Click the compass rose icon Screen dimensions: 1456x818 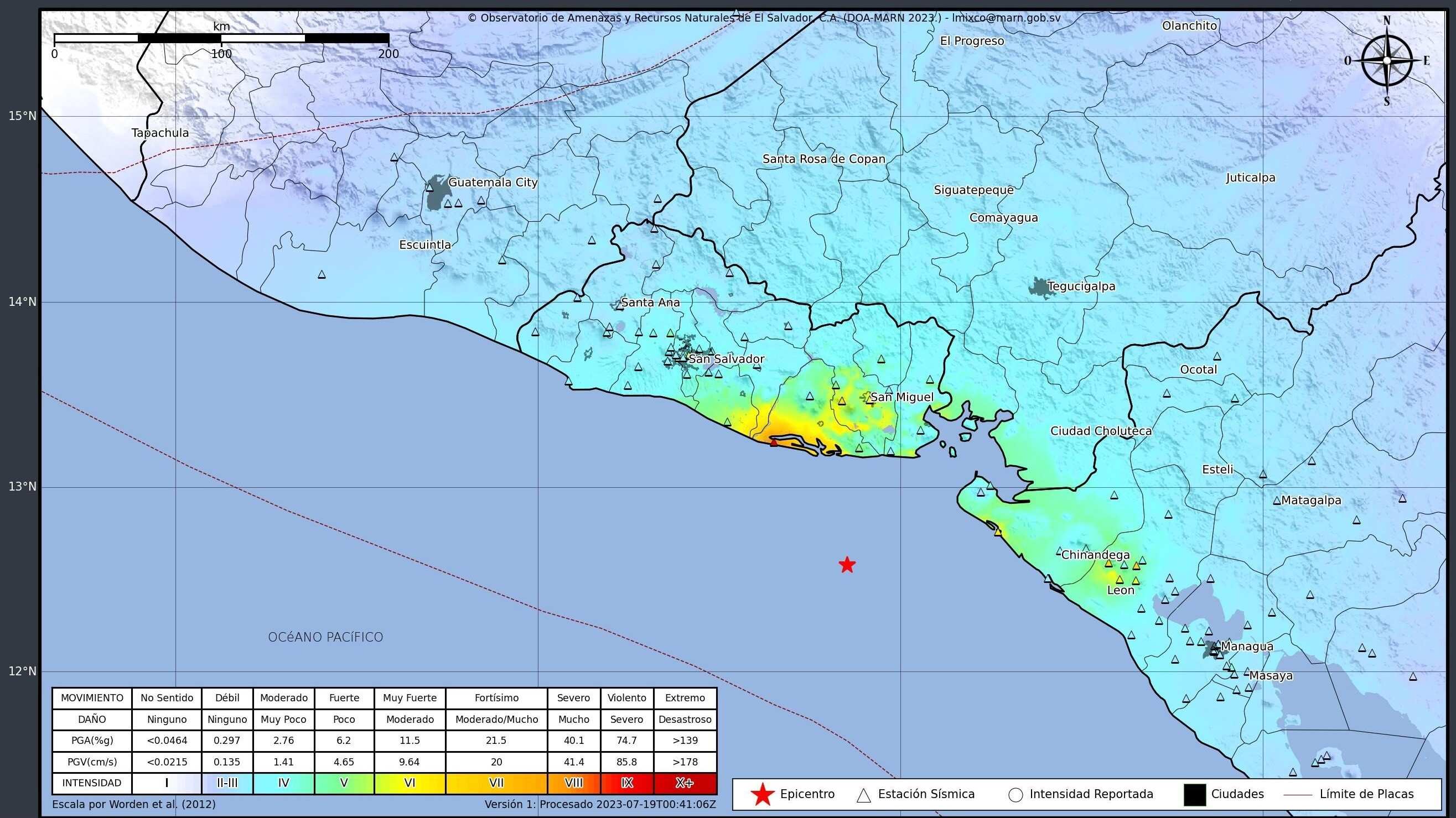(x=1386, y=61)
